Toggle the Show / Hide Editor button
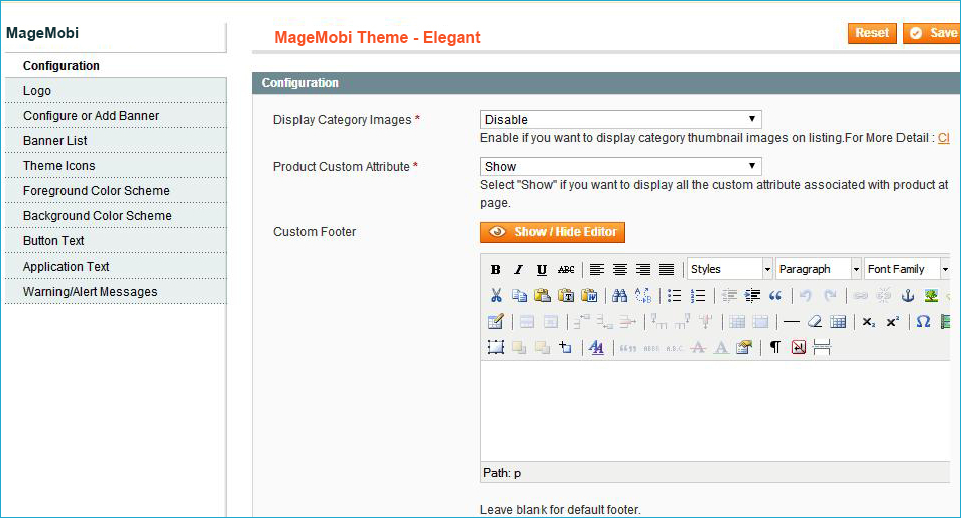 [x=552, y=232]
